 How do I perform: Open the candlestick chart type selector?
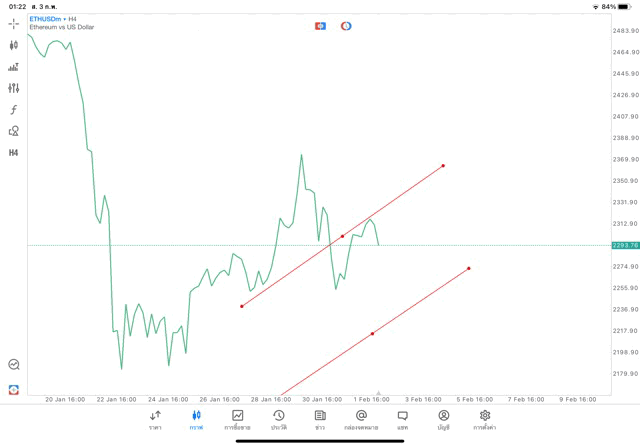14,45
